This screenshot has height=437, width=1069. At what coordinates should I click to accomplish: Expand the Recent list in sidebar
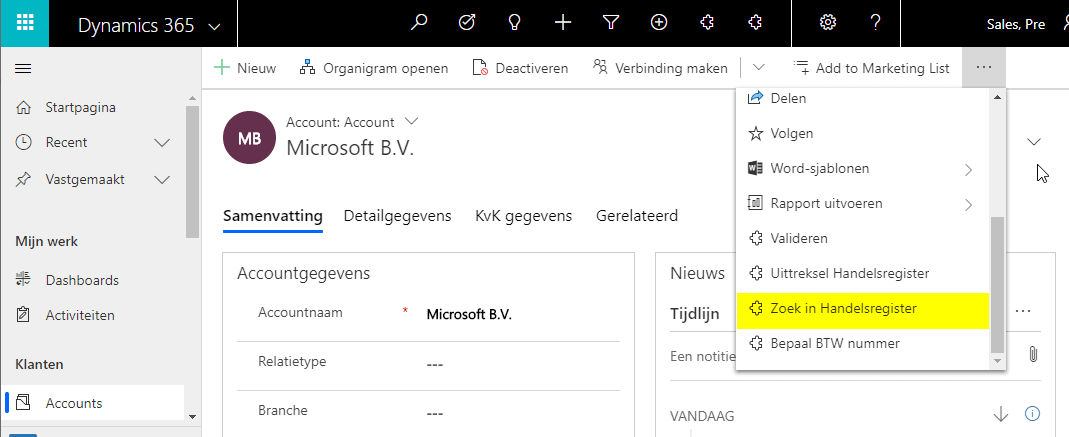[162, 142]
